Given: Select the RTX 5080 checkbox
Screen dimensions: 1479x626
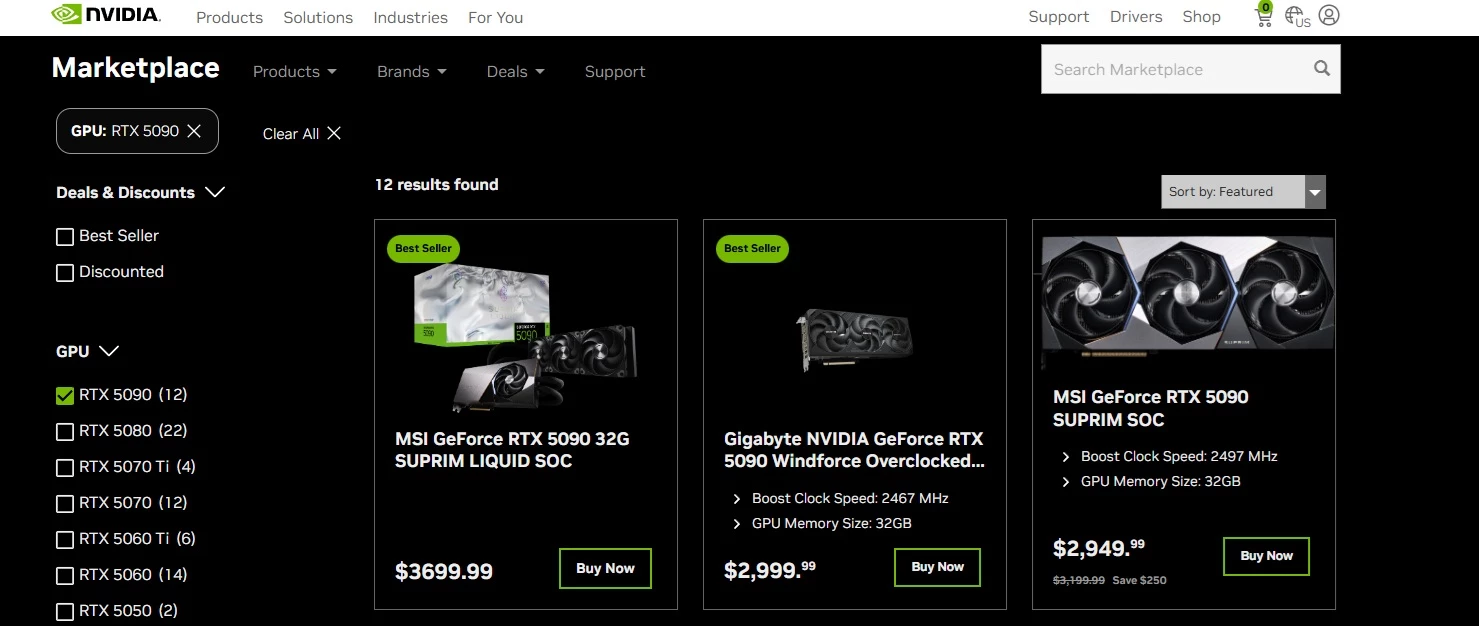Looking at the screenshot, I should pos(65,432).
